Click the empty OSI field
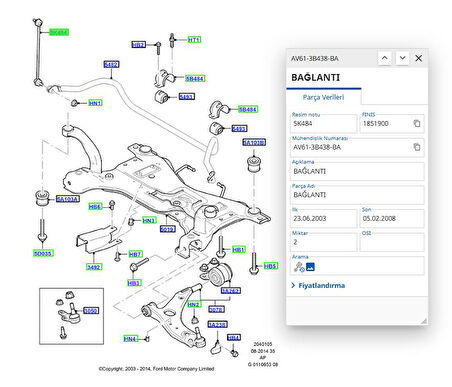The width and height of the screenshot is (452, 387). pos(392,242)
